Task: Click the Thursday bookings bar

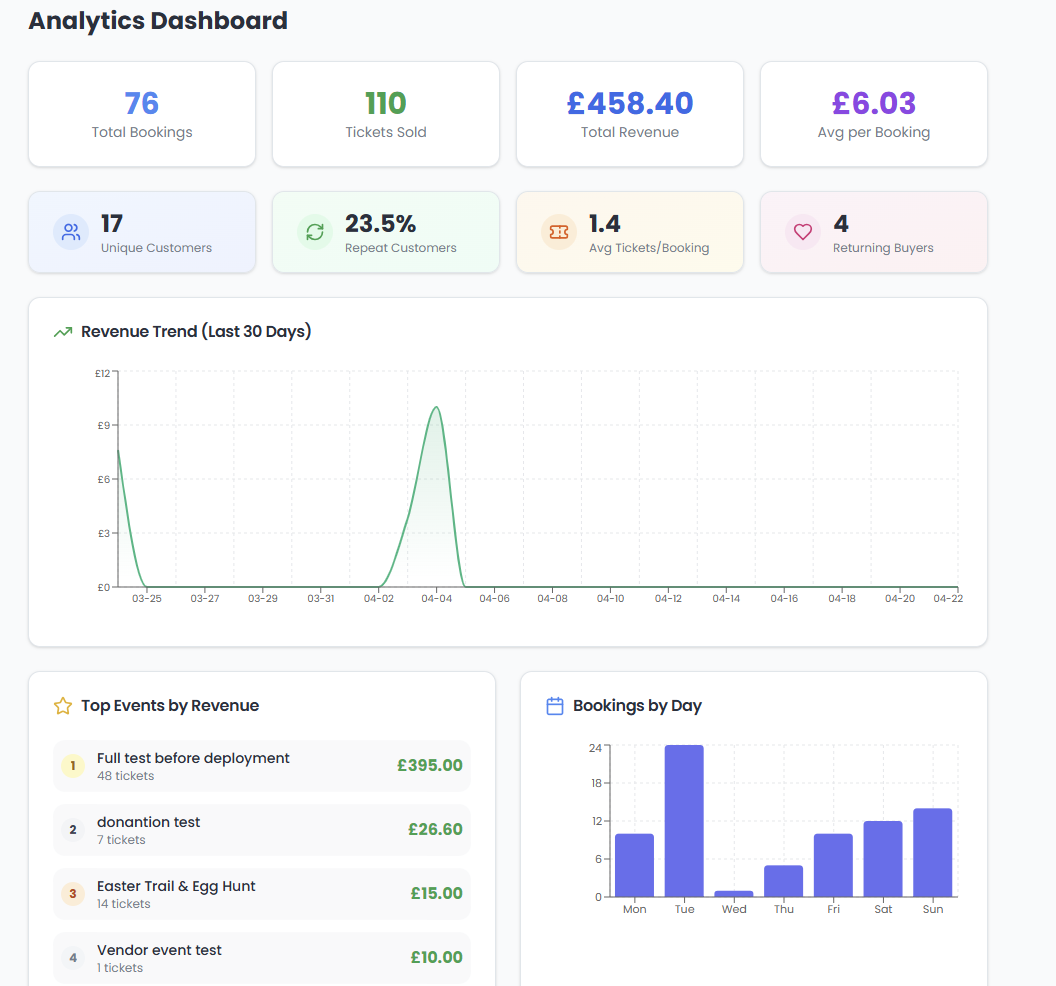Action: (x=784, y=881)
